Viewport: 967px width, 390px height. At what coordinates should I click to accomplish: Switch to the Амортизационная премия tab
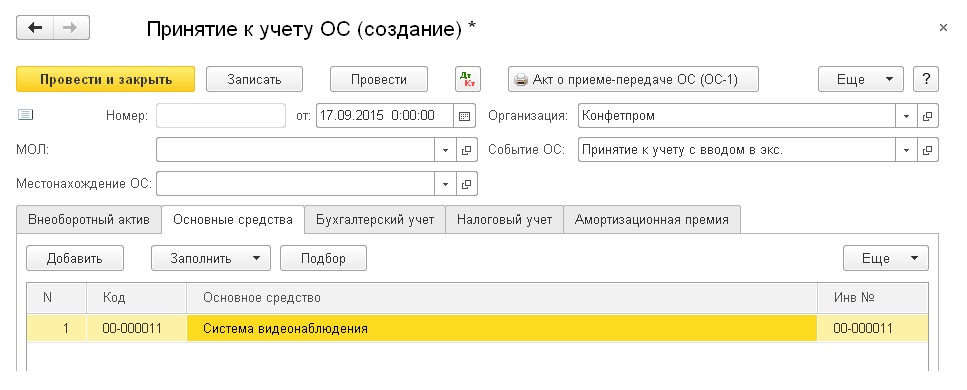click(x=652, y=220)
